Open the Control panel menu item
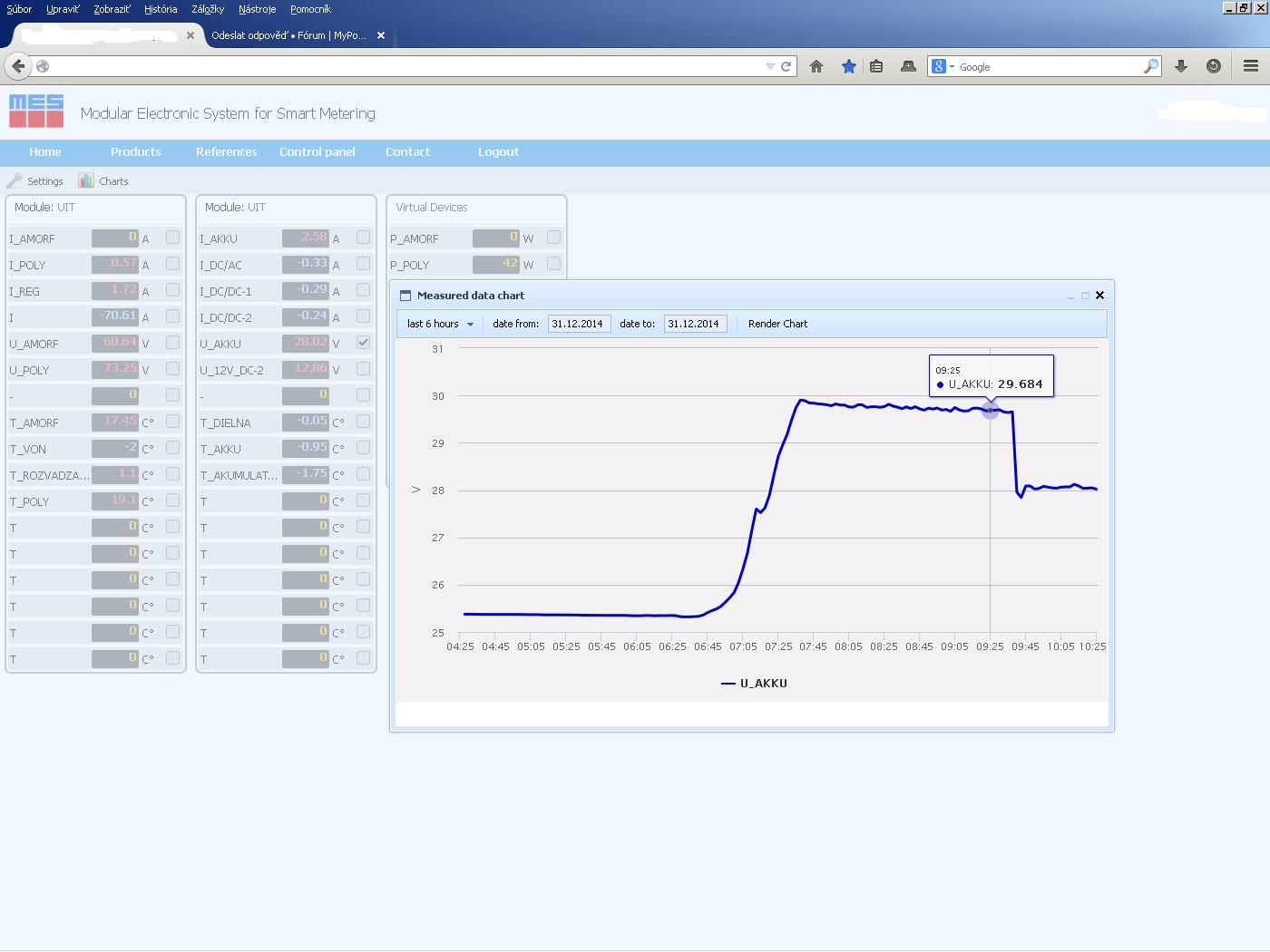The height and width of the screenshot is (952, 1270). pyautogui.click(x=317, y=151)
